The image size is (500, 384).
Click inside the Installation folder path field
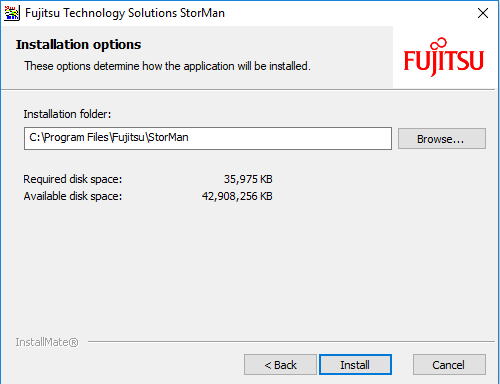(x=208, y=138)
